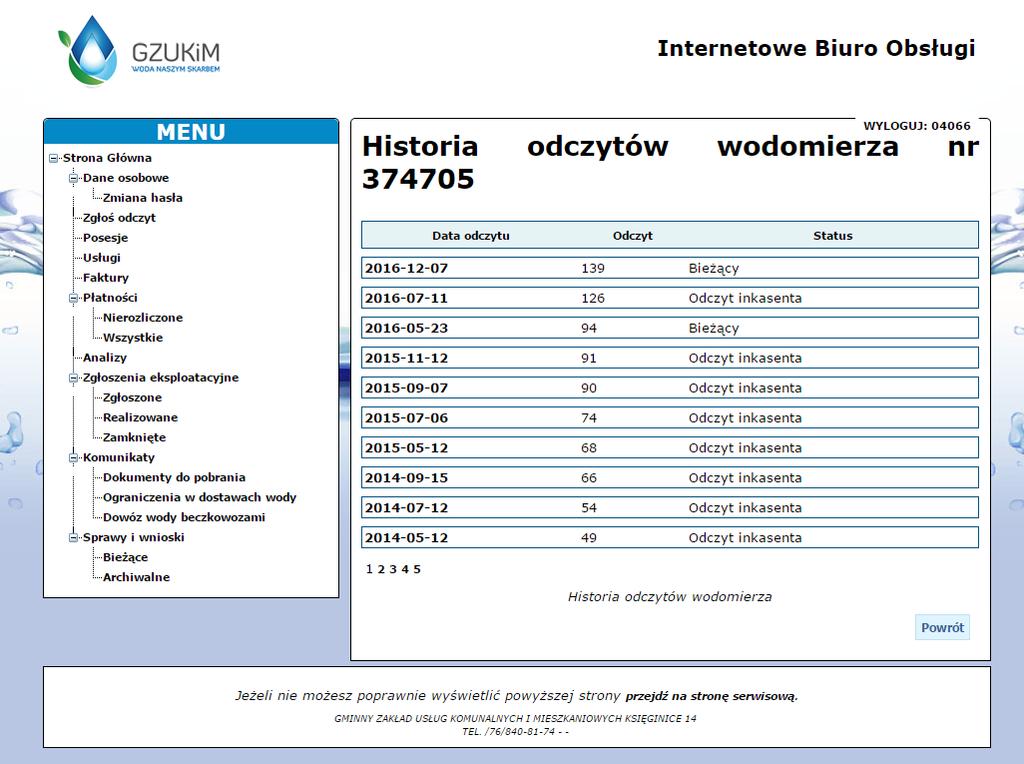Click the MENU panel header
Image resolution: width=1024 pixels, height=764 pixels.
[x=191, y=132]
